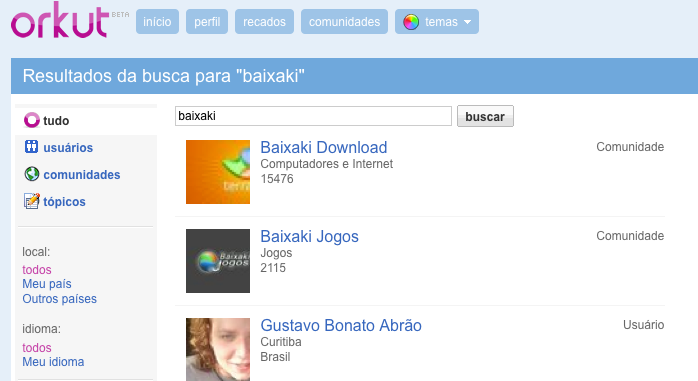
Task: Filter results by comunidades in sidebar
Action: 82,174
